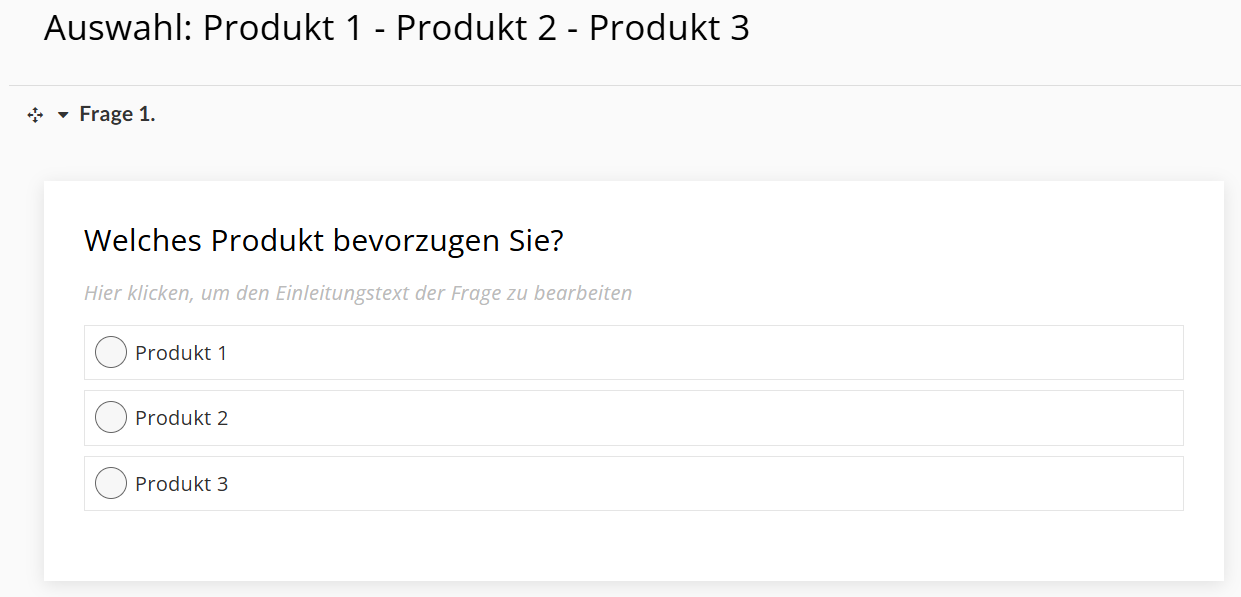Select the Produkt 1 radio button
The height and width of the screenshot is (597, 1241).
click(111, 352)
